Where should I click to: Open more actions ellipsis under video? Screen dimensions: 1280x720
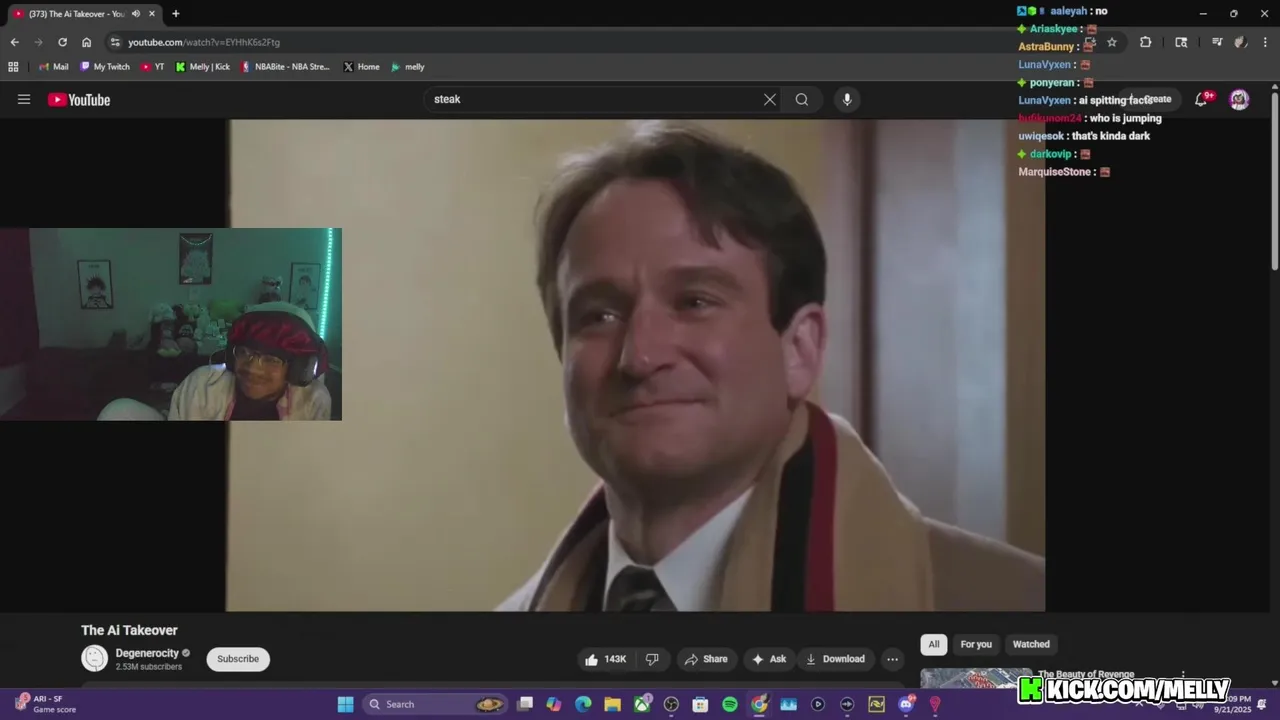[x=892, y=659]
